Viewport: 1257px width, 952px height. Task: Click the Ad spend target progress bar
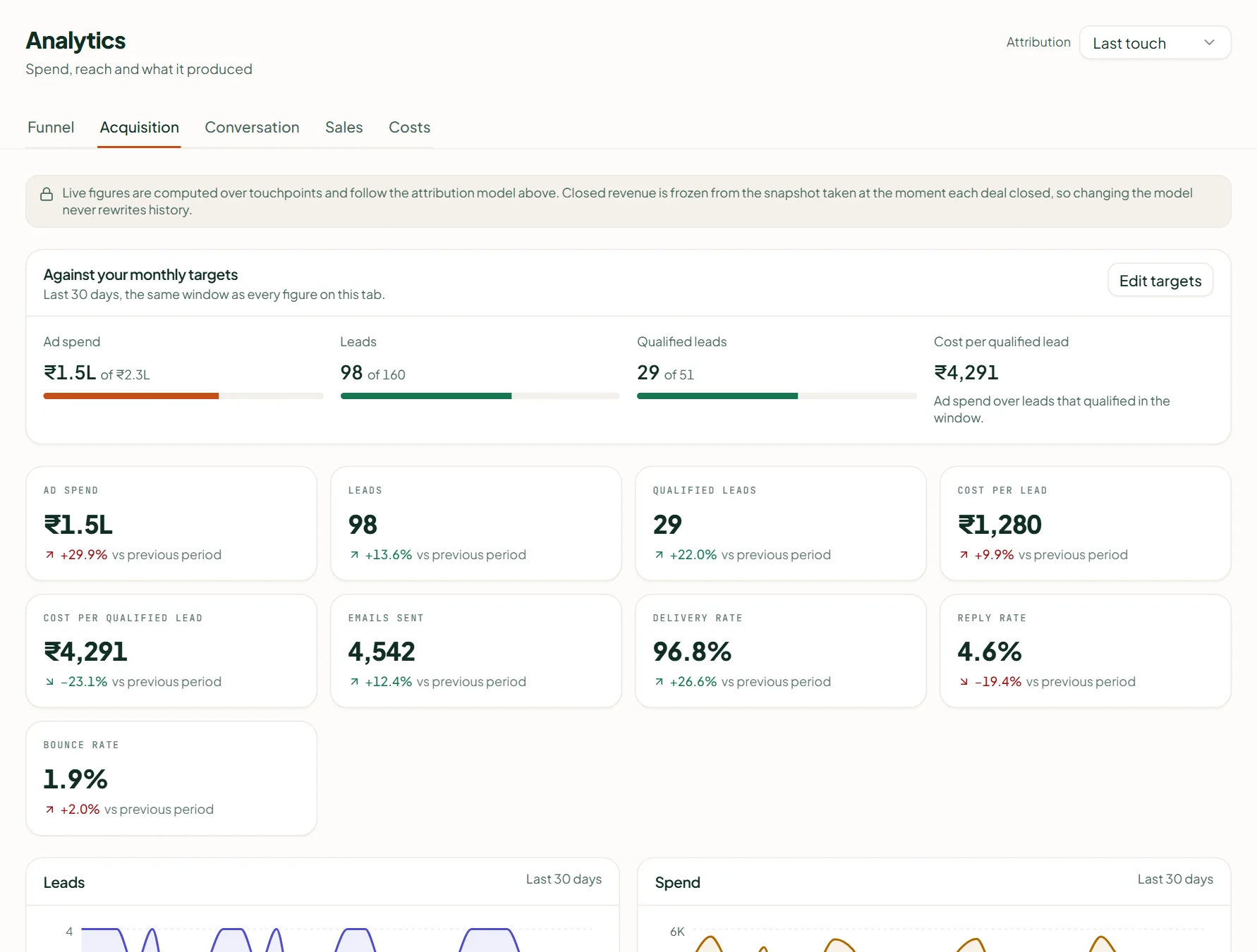tap(183, 396)
